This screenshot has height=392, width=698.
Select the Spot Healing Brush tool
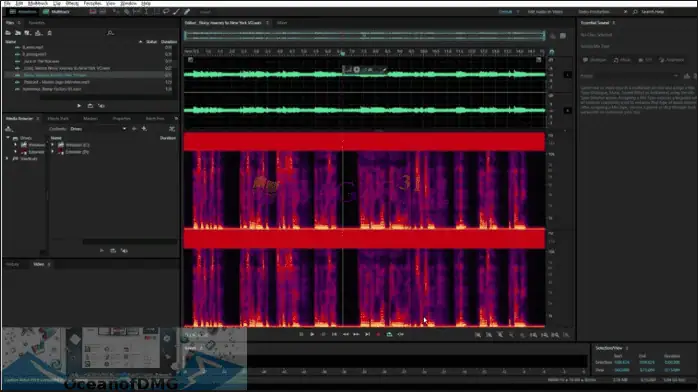tap(187, 12)
